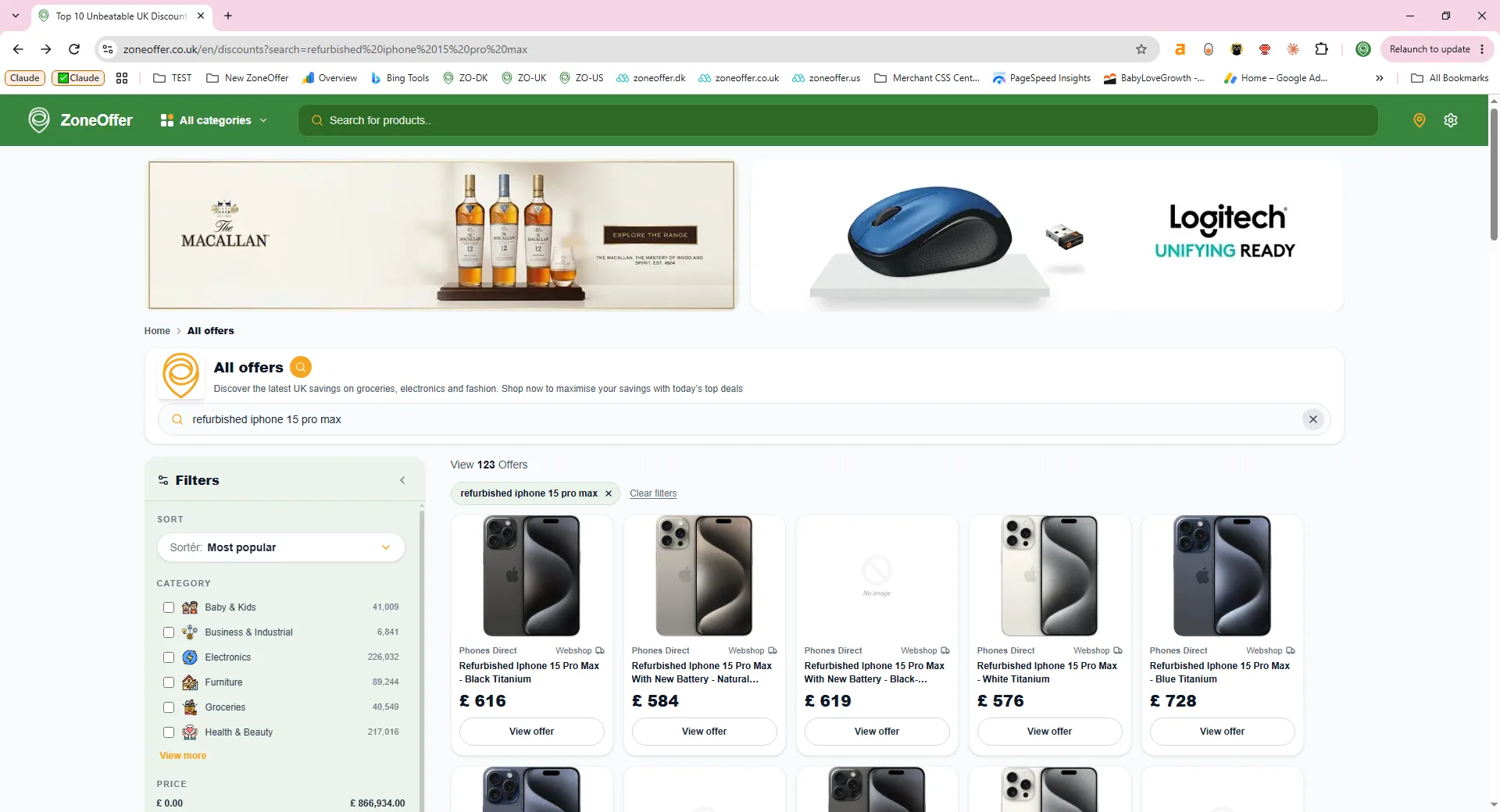The image size is (1500, 812).
Task: Close the Top 10 Unbeatable UK Discount tab
Action: click(x=201, y=16)
